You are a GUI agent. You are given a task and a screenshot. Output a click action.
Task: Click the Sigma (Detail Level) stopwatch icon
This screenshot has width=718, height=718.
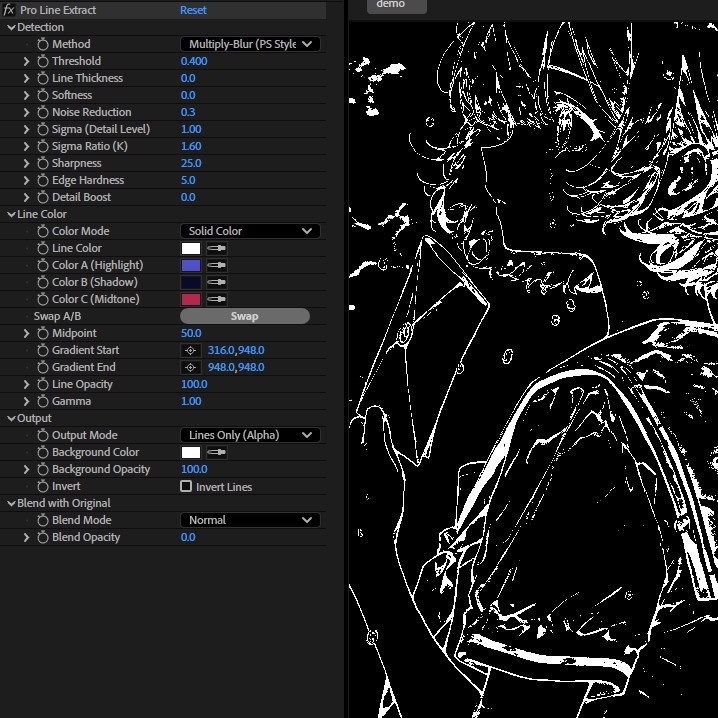43,129
